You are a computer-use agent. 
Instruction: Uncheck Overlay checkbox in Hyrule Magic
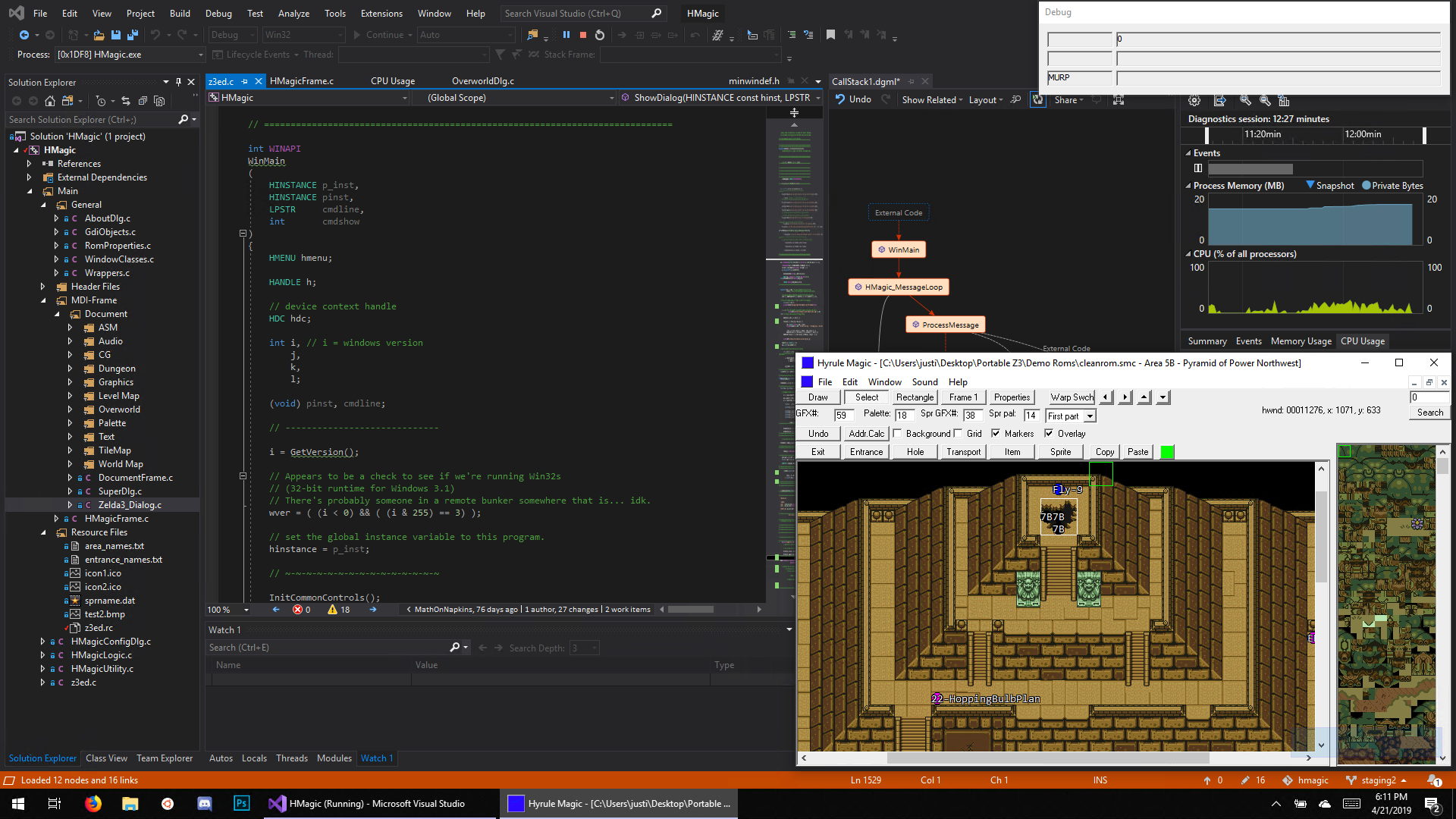[x=1049, y=434]
